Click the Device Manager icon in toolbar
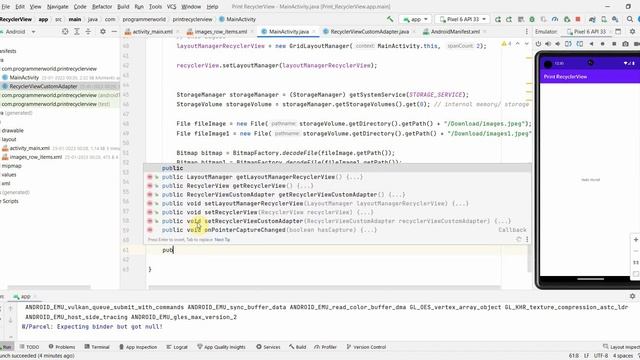640x360 pixels. 604,19
